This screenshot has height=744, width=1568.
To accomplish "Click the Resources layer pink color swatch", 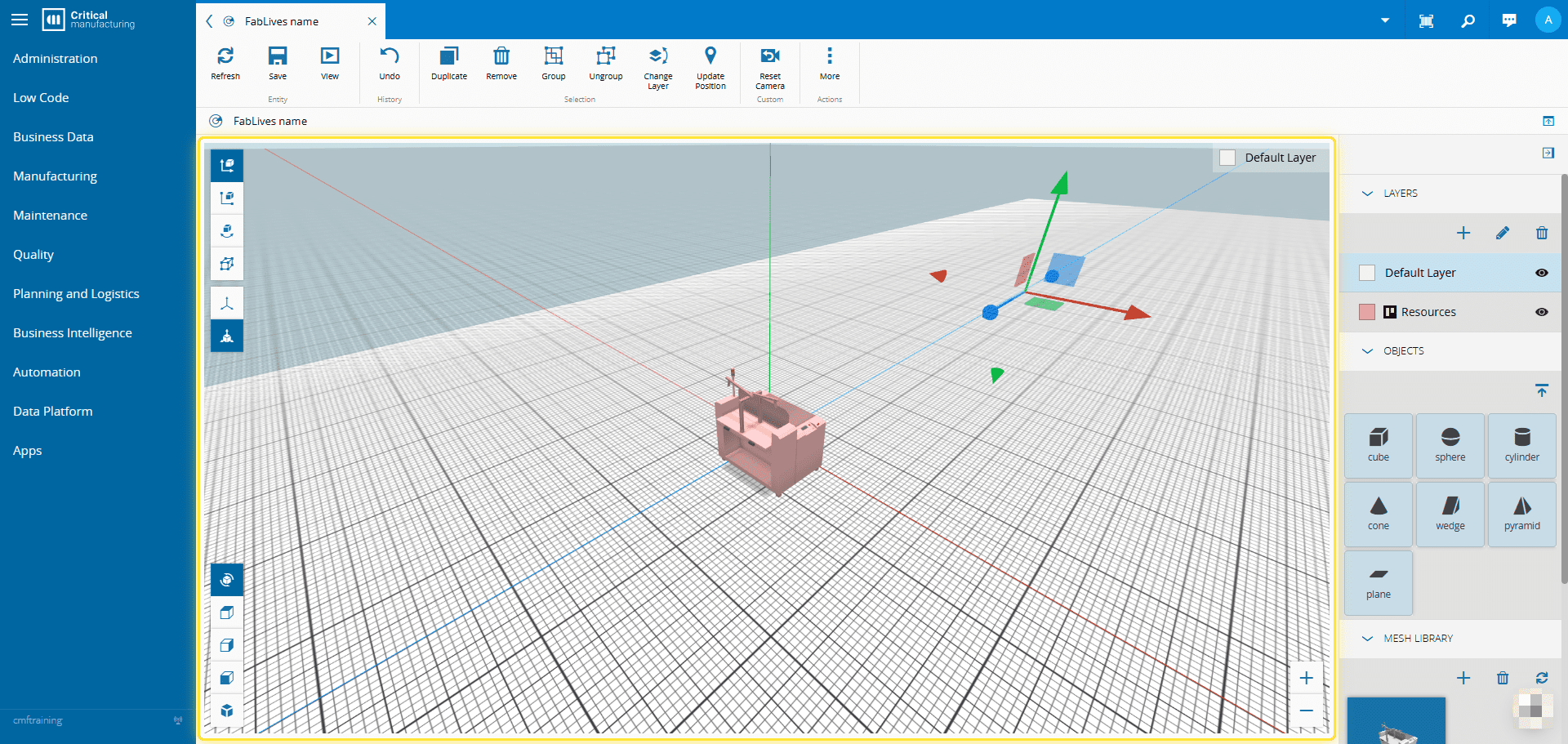I will (1366, 312).
